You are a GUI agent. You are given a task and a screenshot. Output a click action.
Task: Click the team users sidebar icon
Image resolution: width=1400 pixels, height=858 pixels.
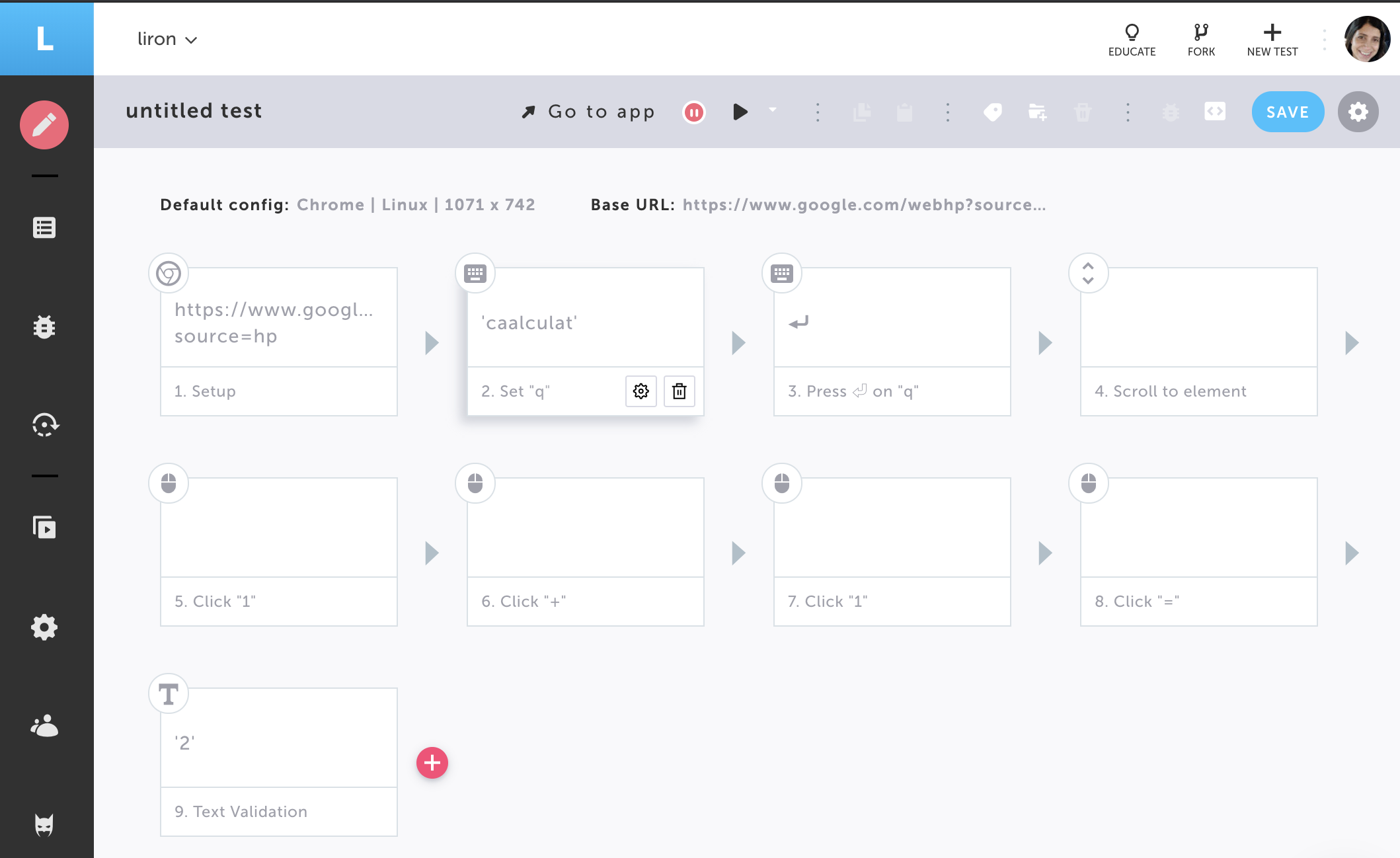tap(44, 725)
